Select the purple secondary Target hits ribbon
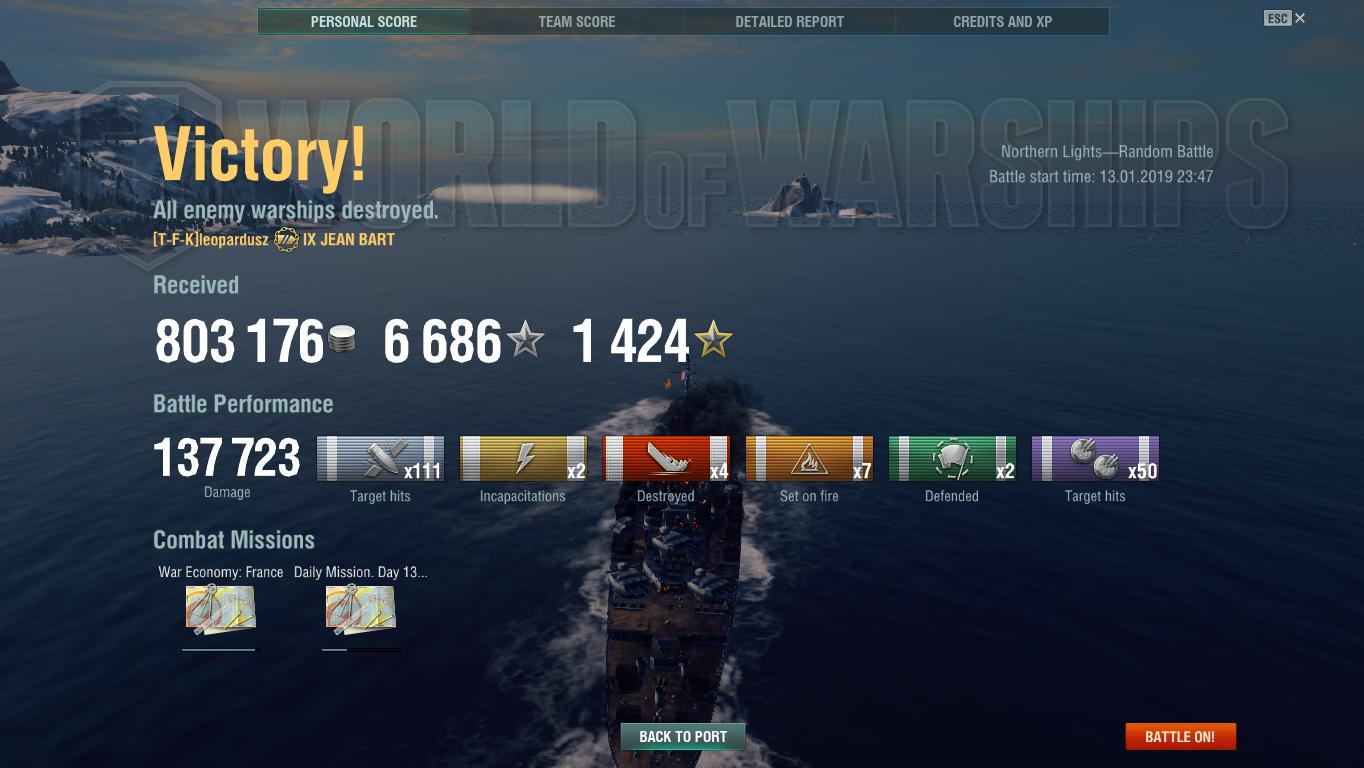Image resolution: width=1364 pixels, height=768 pixels. tap(1095, 459)
